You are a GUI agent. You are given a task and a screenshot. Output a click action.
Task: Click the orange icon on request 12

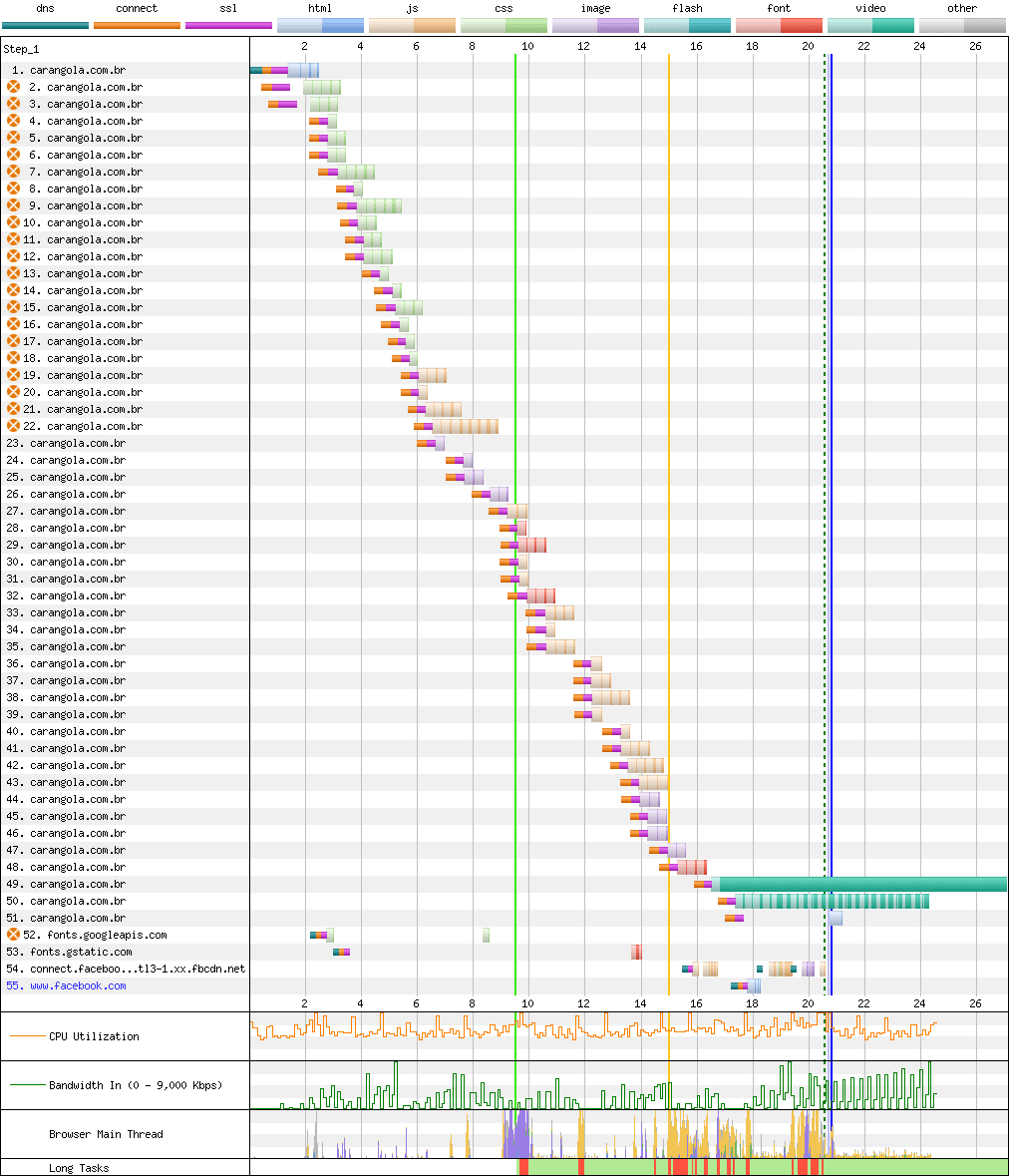(x=14, y=256)
